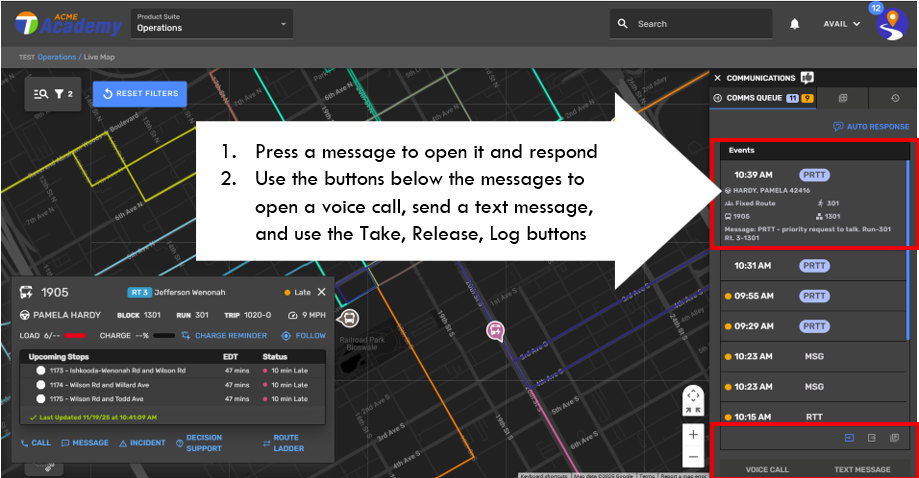This screenshot has width=919, height=478.
Task: Close the Communications panel
Action: (x=717, y=77)
